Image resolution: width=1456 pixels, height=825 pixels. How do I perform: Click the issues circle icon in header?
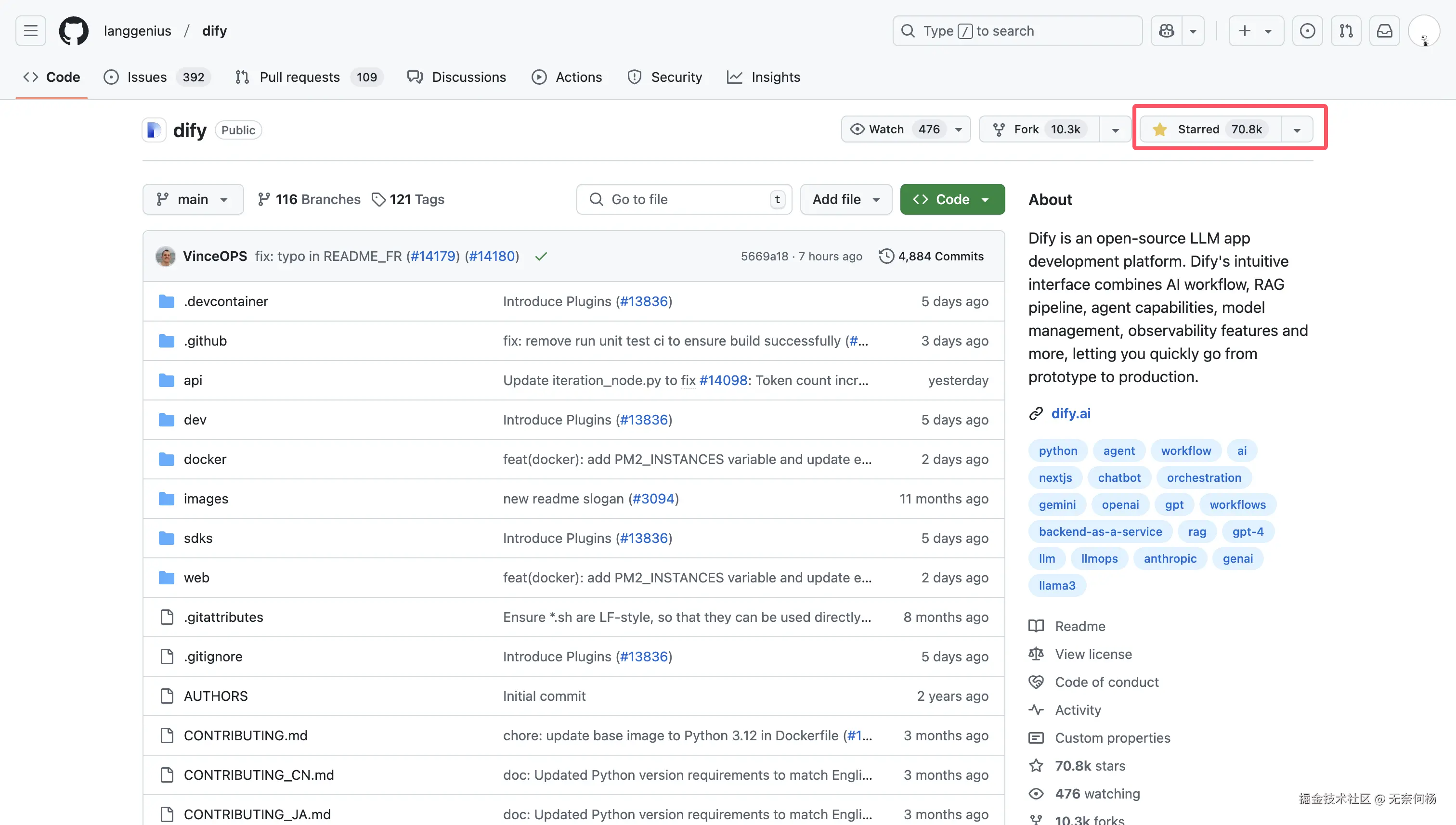click(x=1307, y=31)
